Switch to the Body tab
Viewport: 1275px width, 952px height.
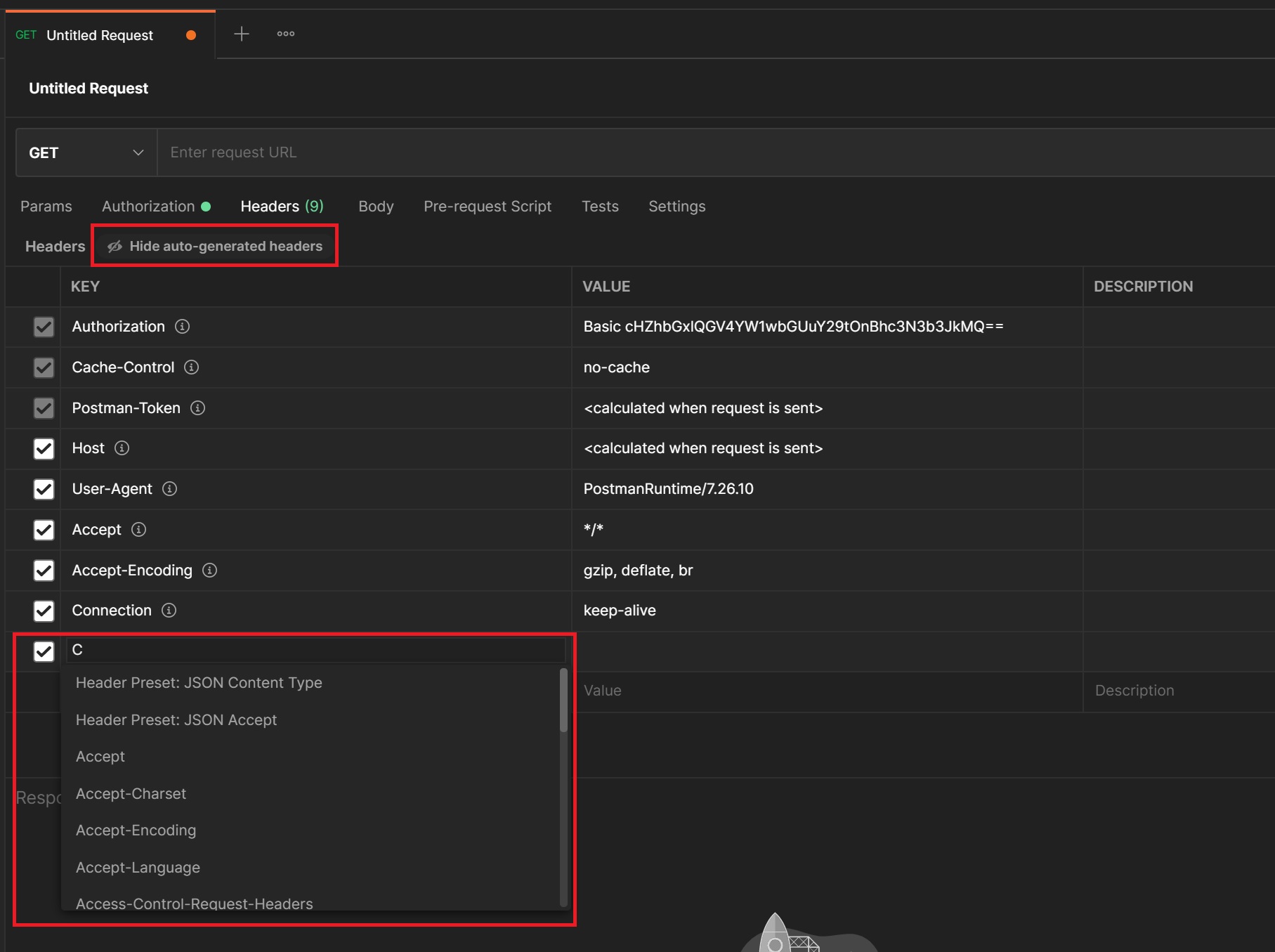[376, 207]
